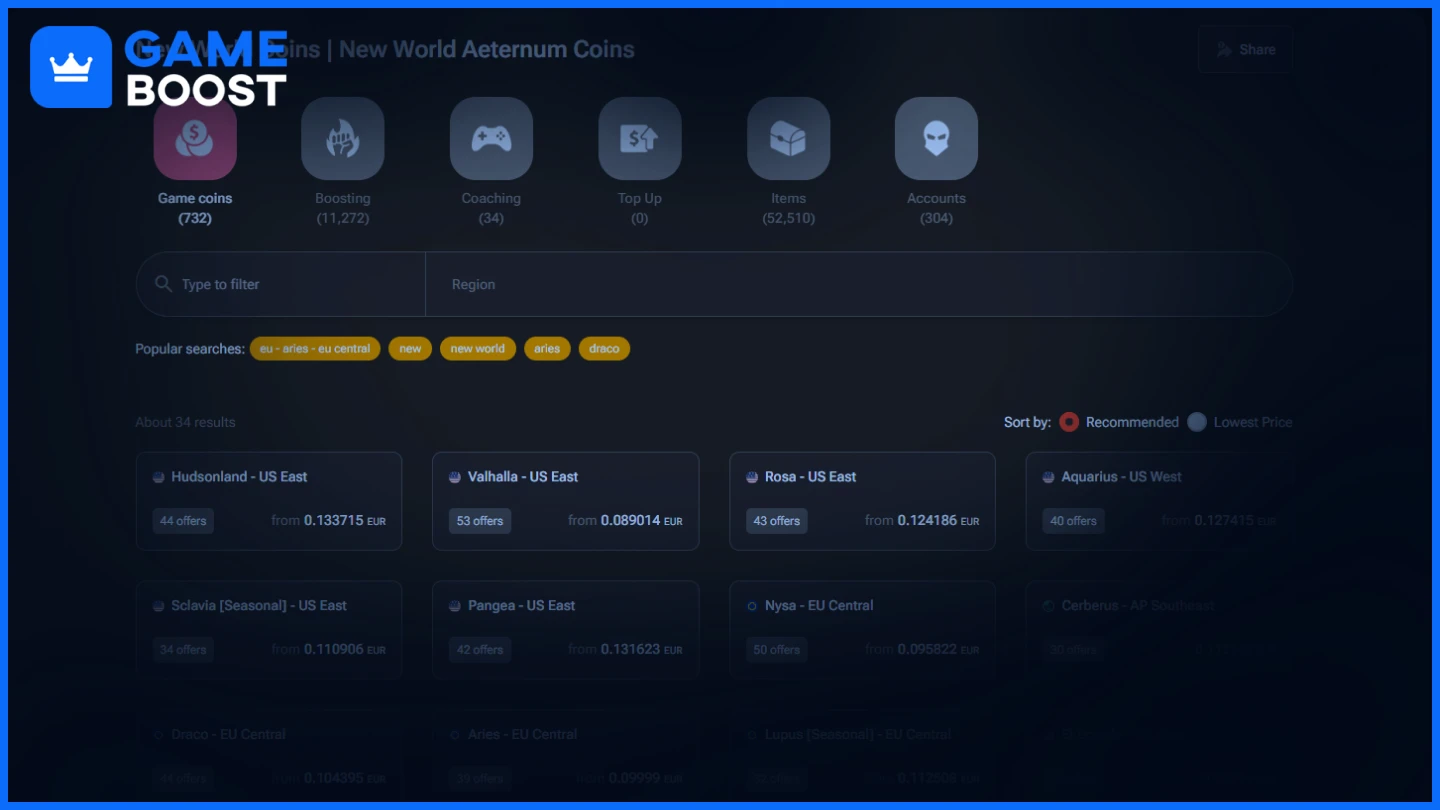Open the Aquarius - US West card
Image resolution: width=1440 pixels, height=810 pixels.
click(x=1159, y=501)
